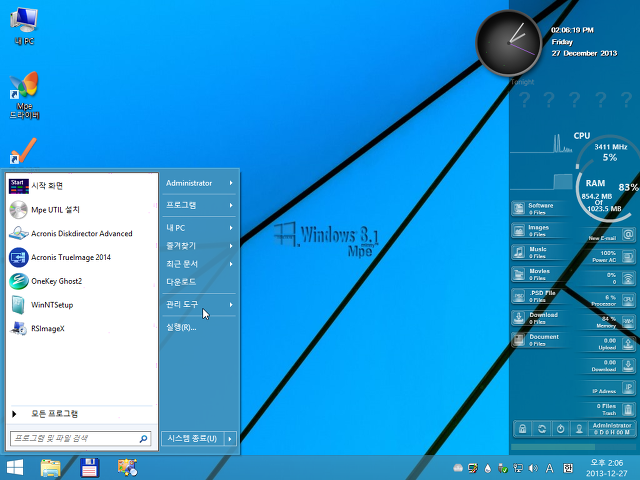
Task: Launch Mpe UTIL 설치 from the start menu
Action: [82, 210]
